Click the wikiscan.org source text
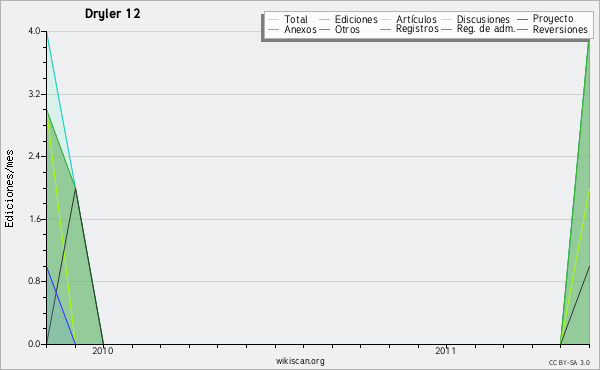 coord(300,361)
